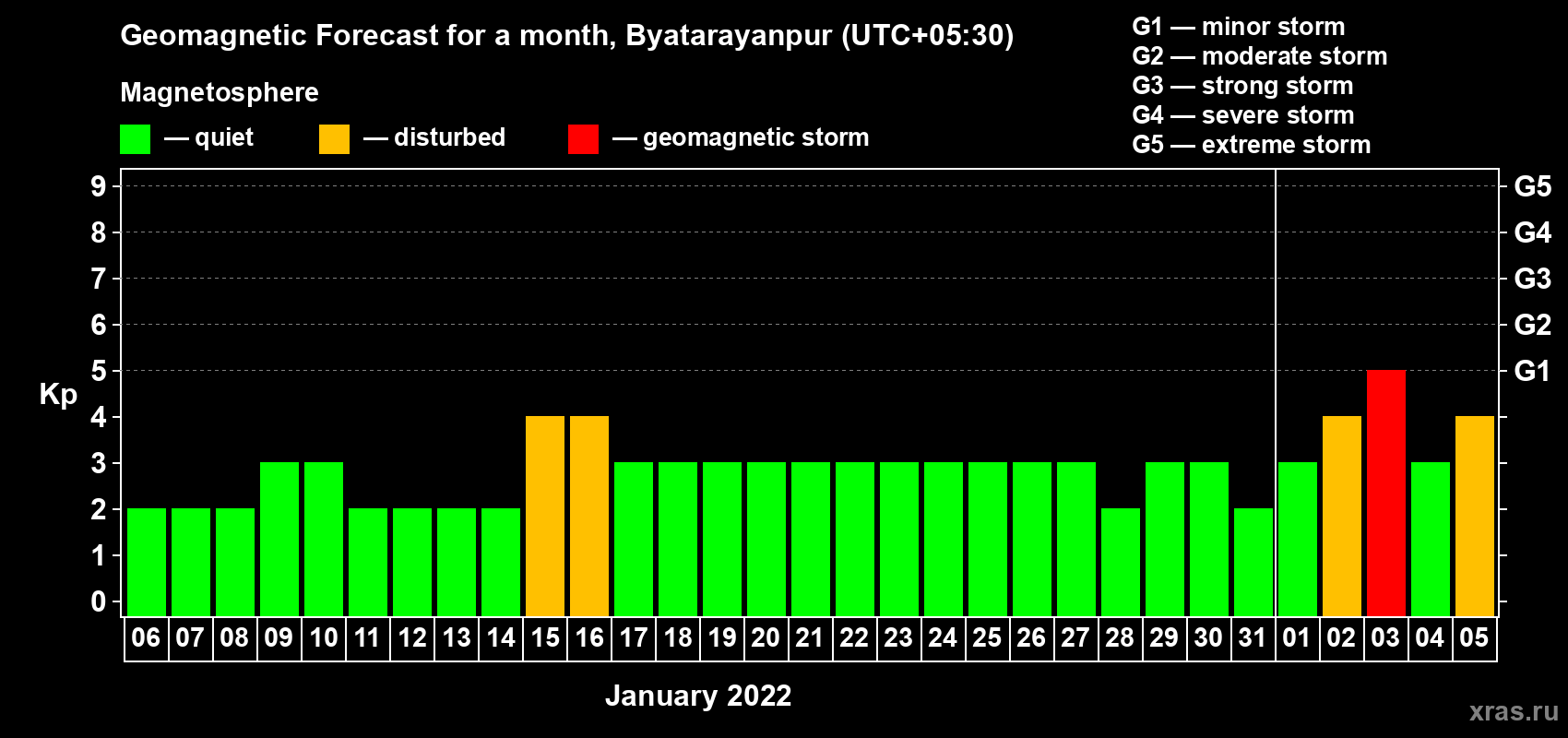The width and height of the screenshot is (1568, 738).
Task: Click the Geomagnetic Forecast title text
Action: point(567,36)
